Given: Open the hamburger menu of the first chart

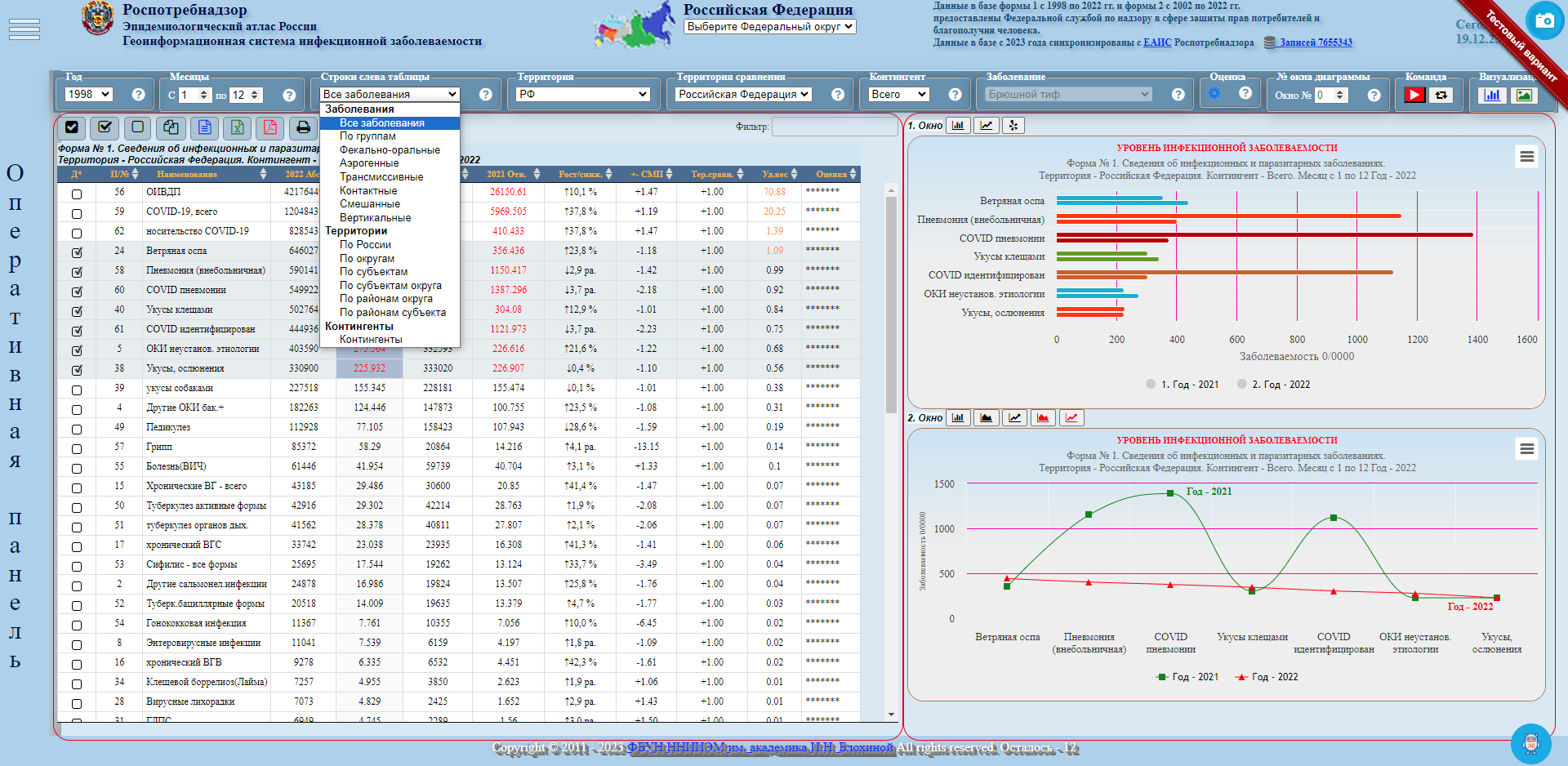Looking at the screenshot, I should point(1526,156).
